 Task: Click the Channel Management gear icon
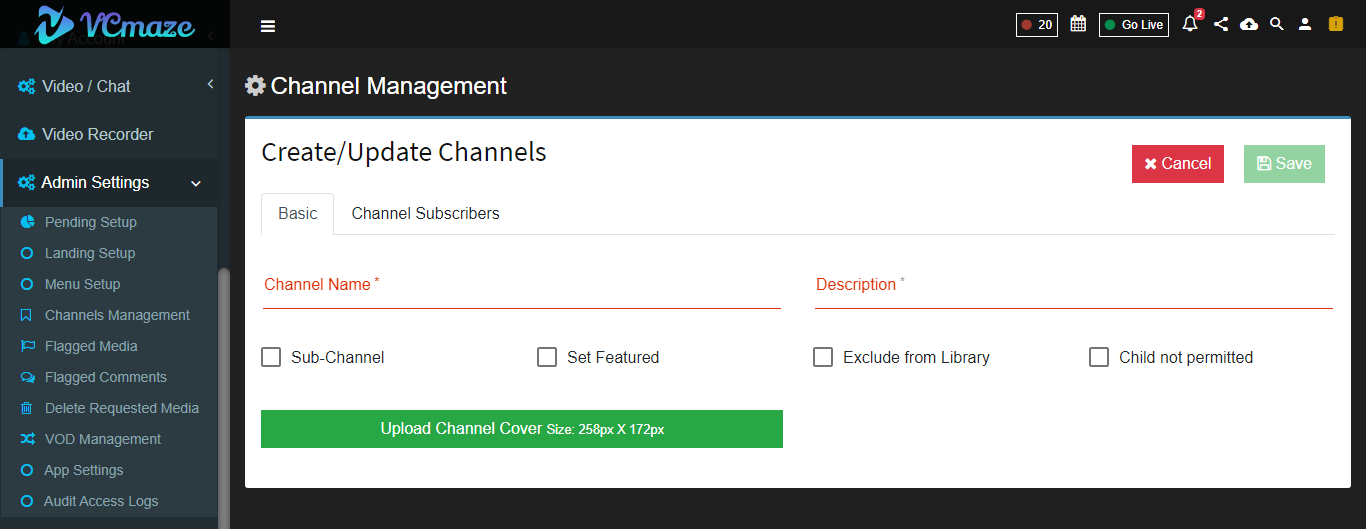point(256,86)
